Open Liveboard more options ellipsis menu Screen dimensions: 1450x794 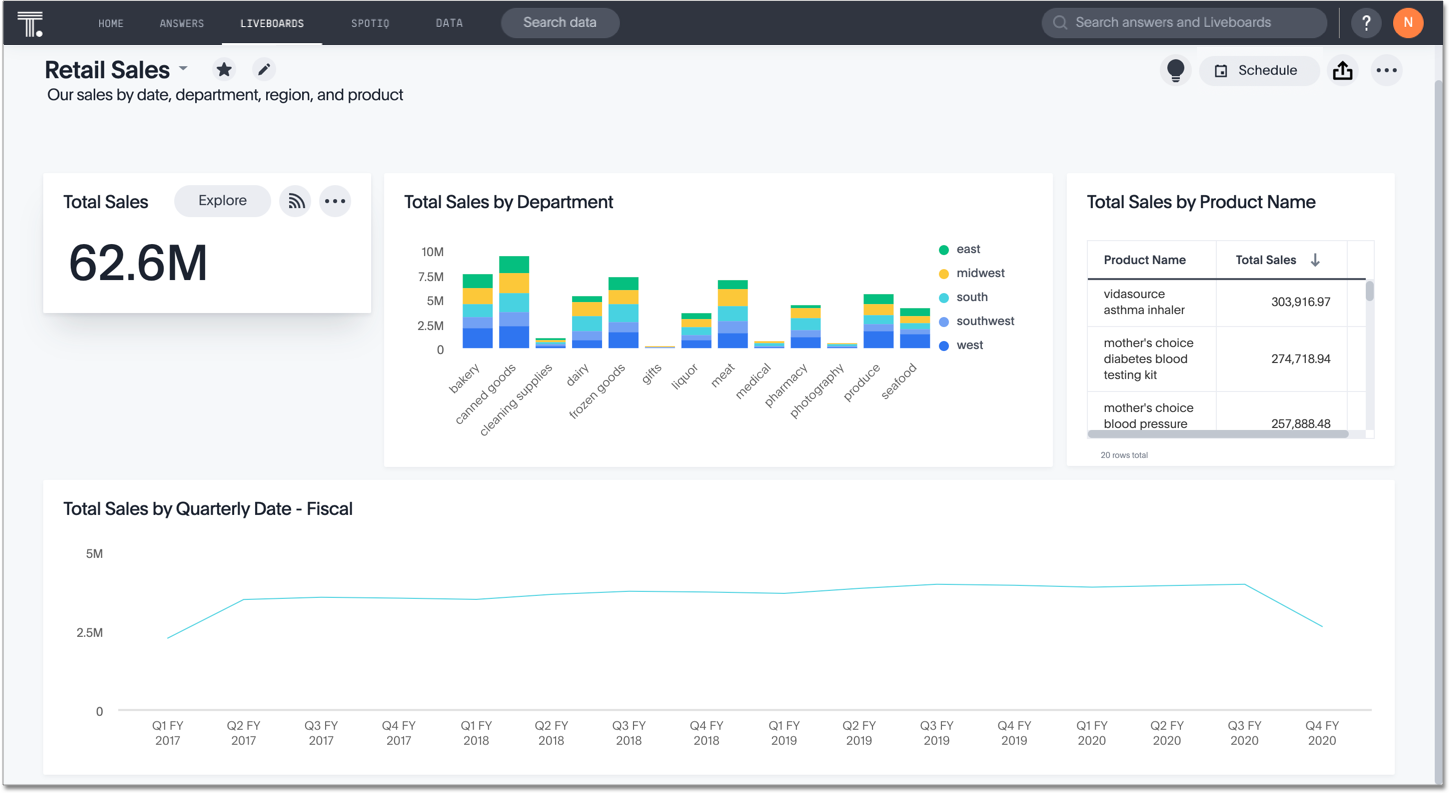point(1386,70)
